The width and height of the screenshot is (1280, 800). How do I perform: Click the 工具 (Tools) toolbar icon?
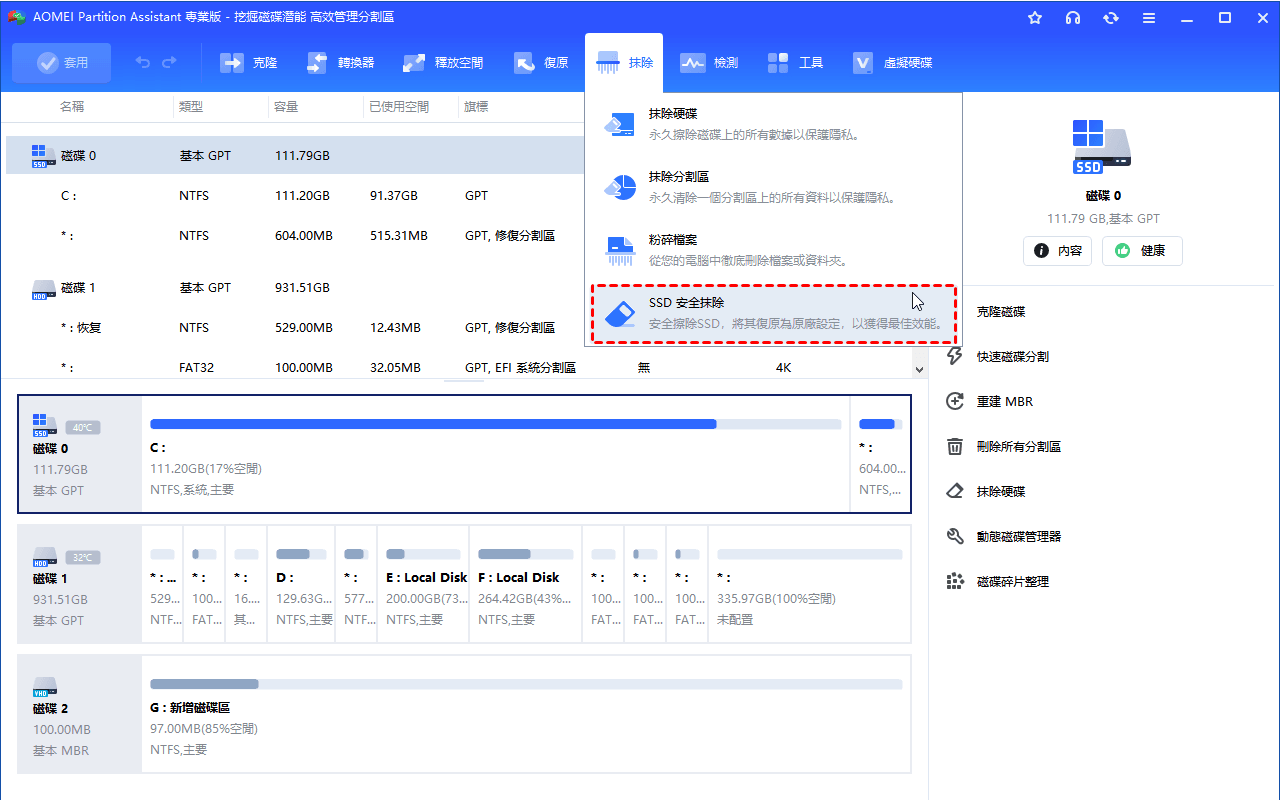point(795,63)
